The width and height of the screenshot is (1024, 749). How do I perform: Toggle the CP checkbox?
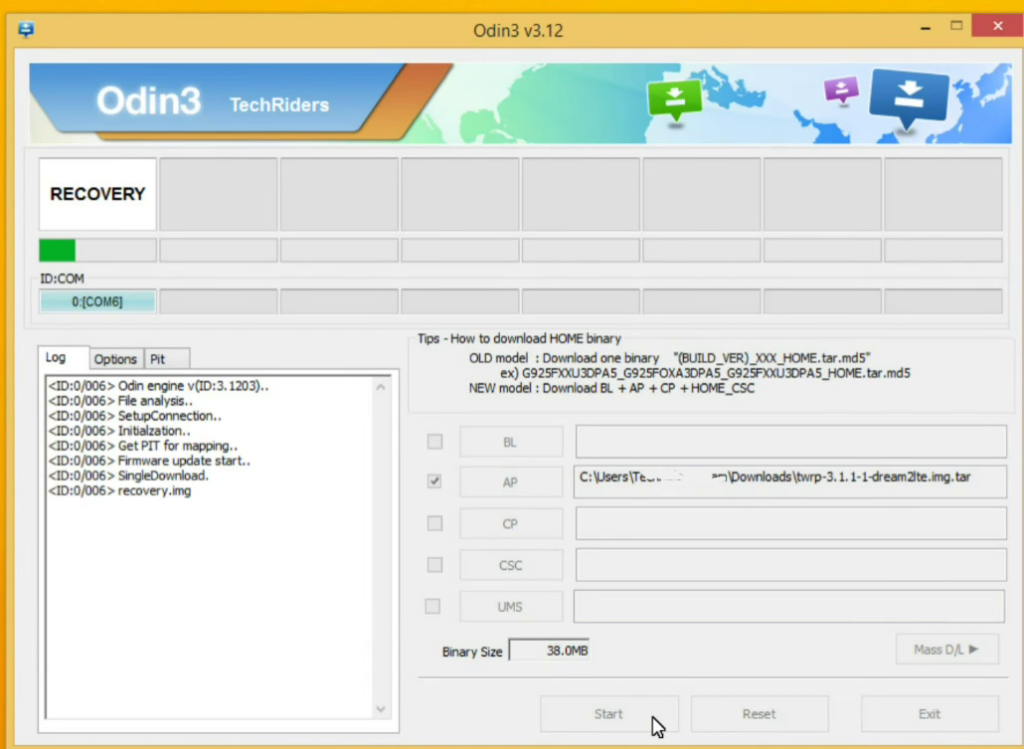pos(434,523)
